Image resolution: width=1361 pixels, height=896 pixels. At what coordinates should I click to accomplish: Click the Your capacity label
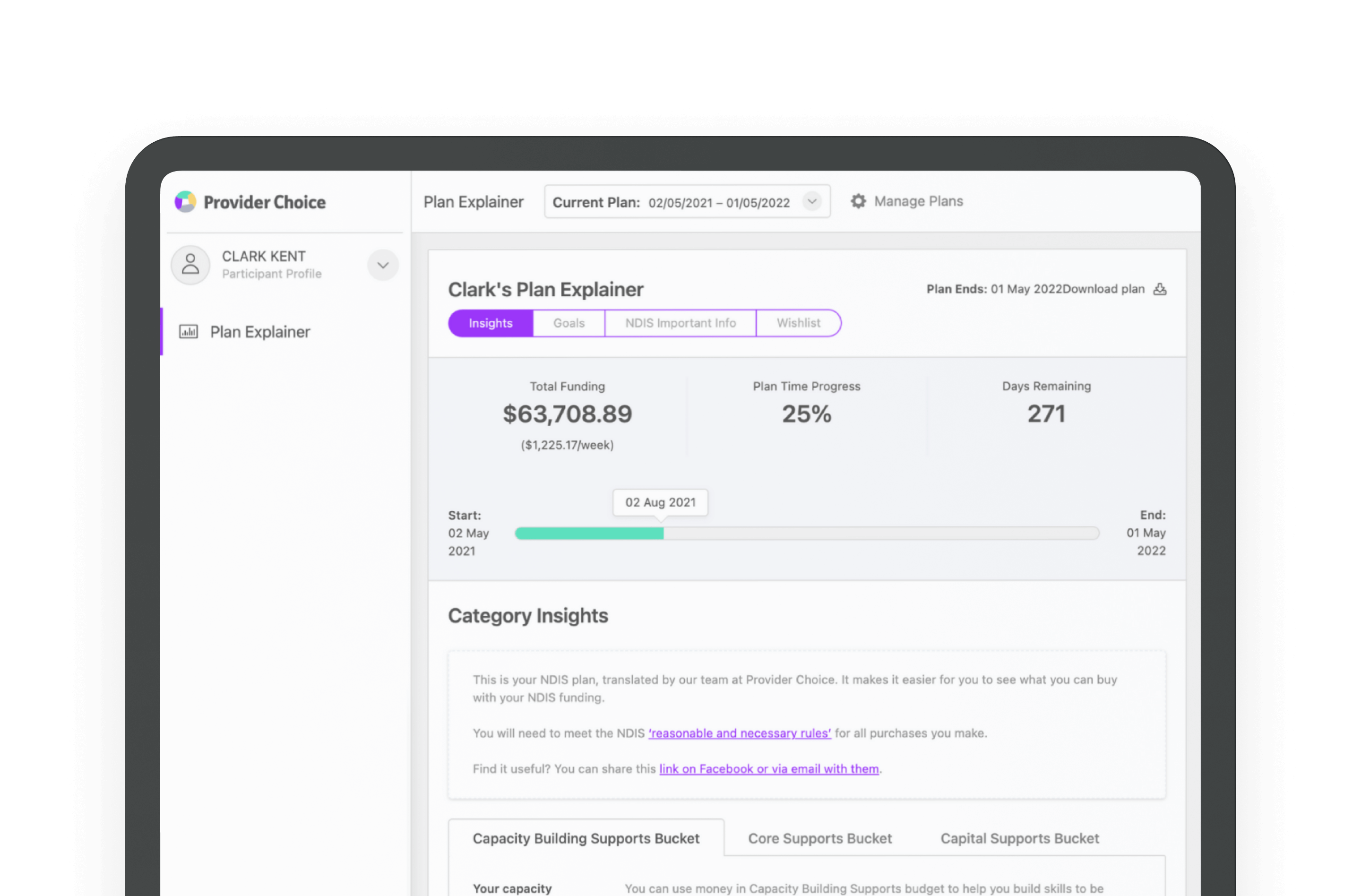[x=512, y=888]
